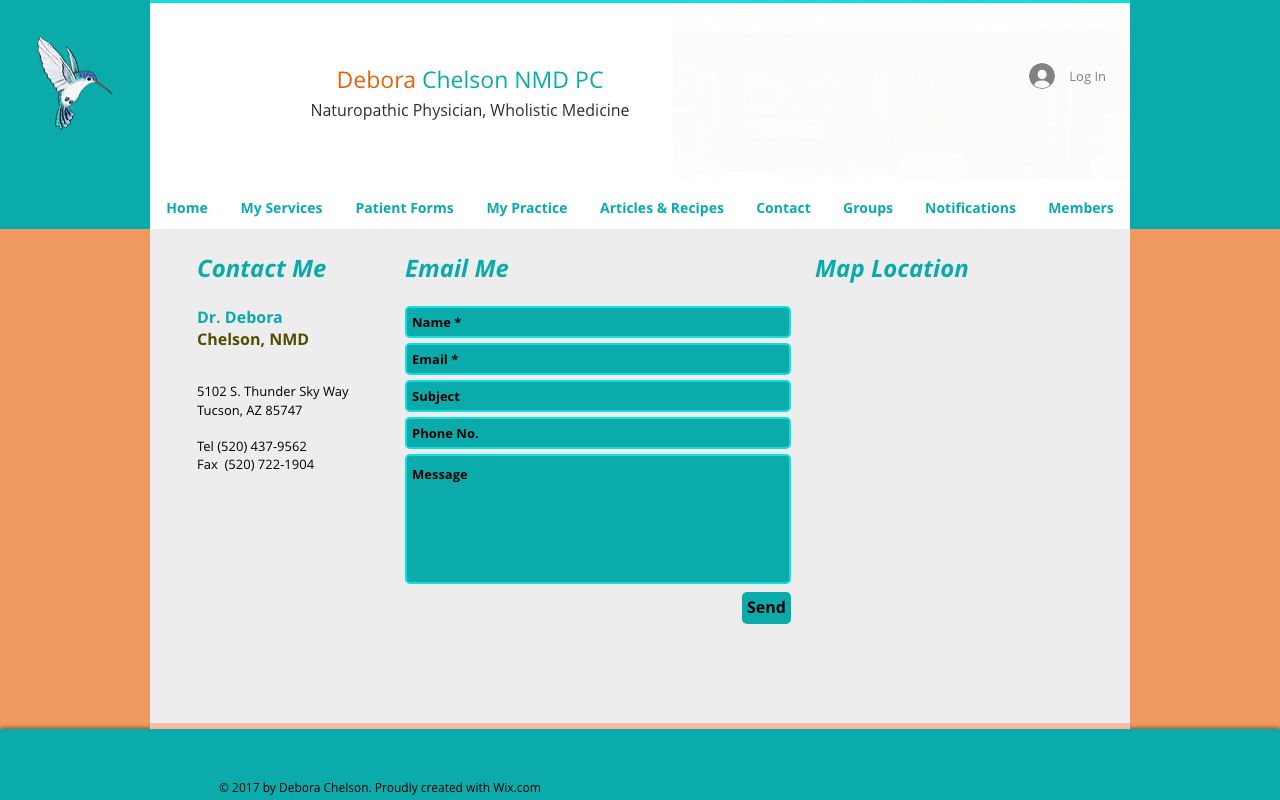Click the Log In link
This screenshot has height=800, width=1280.
(1086, 76)
